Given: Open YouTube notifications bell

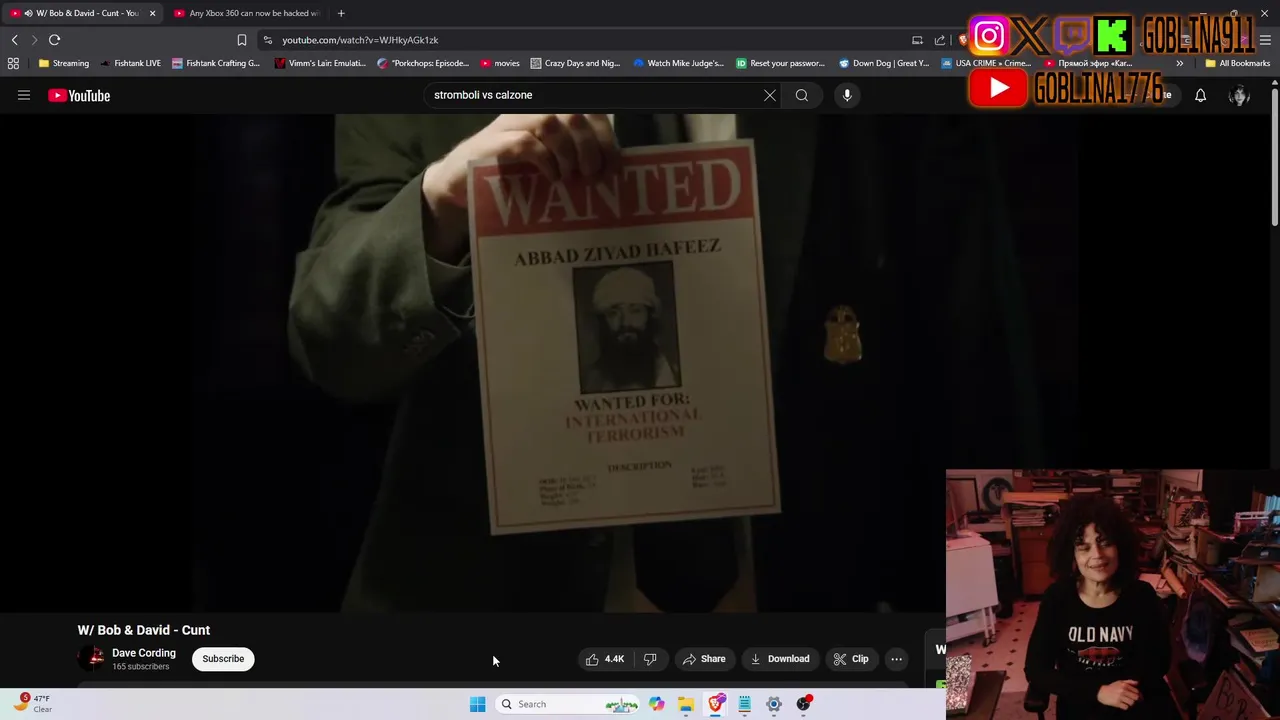Looking at the screenshot, I should click(x=1200, y=95).
